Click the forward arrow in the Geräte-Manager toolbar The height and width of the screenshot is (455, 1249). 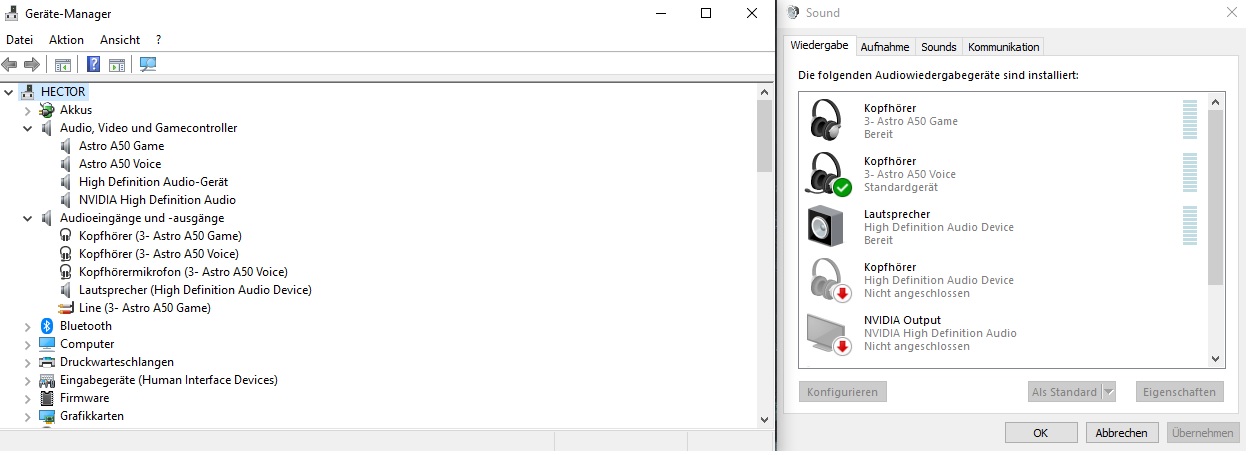(32, 65)
